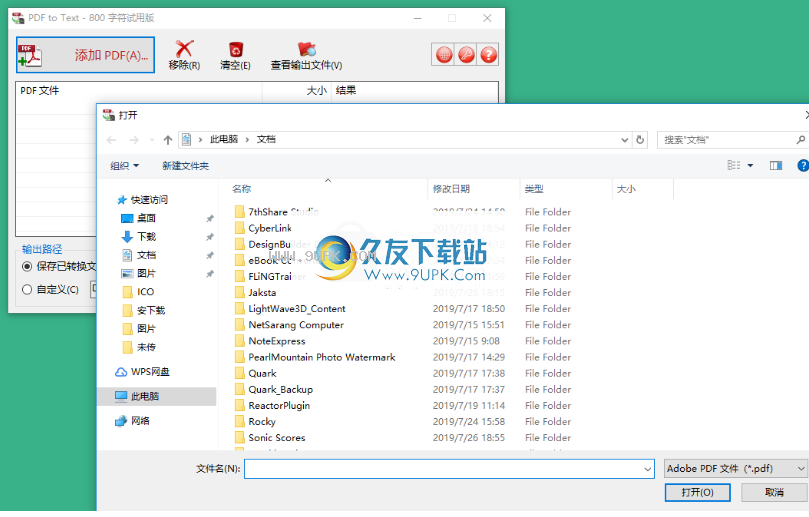Click the Back navigation arrow in dialog
Image resolution: width=809 pixels, height=517 pixels.
coord(111,140)
